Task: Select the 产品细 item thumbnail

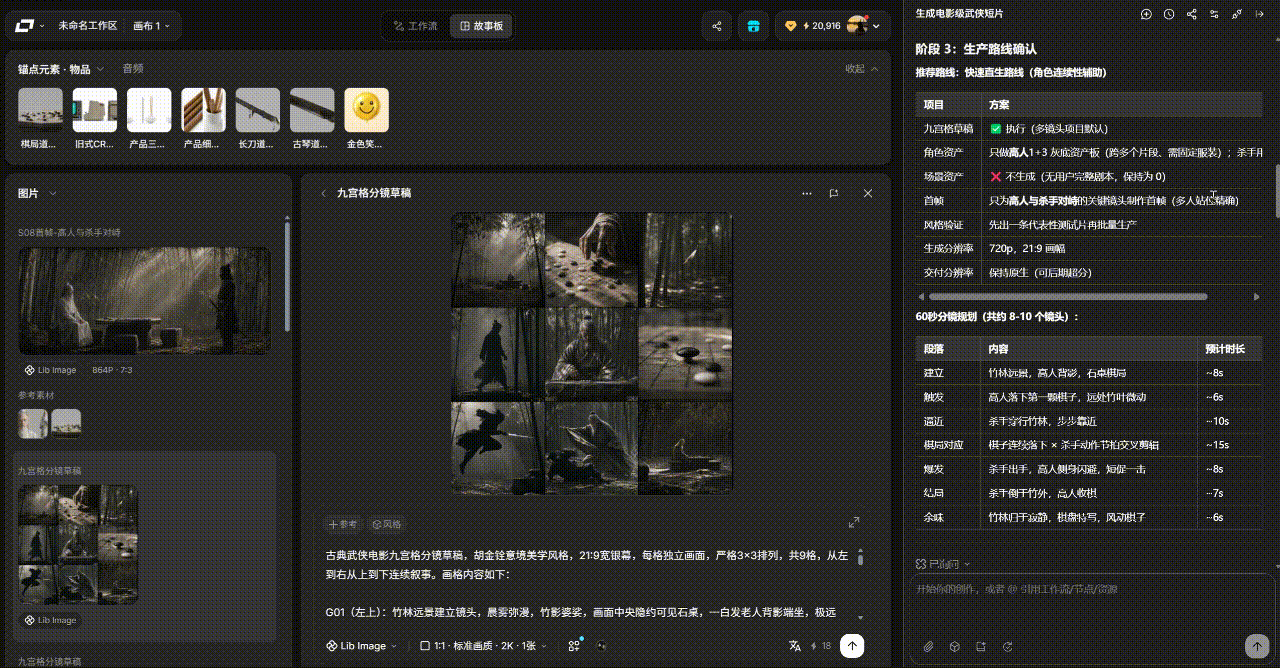Action: (203, 110)
